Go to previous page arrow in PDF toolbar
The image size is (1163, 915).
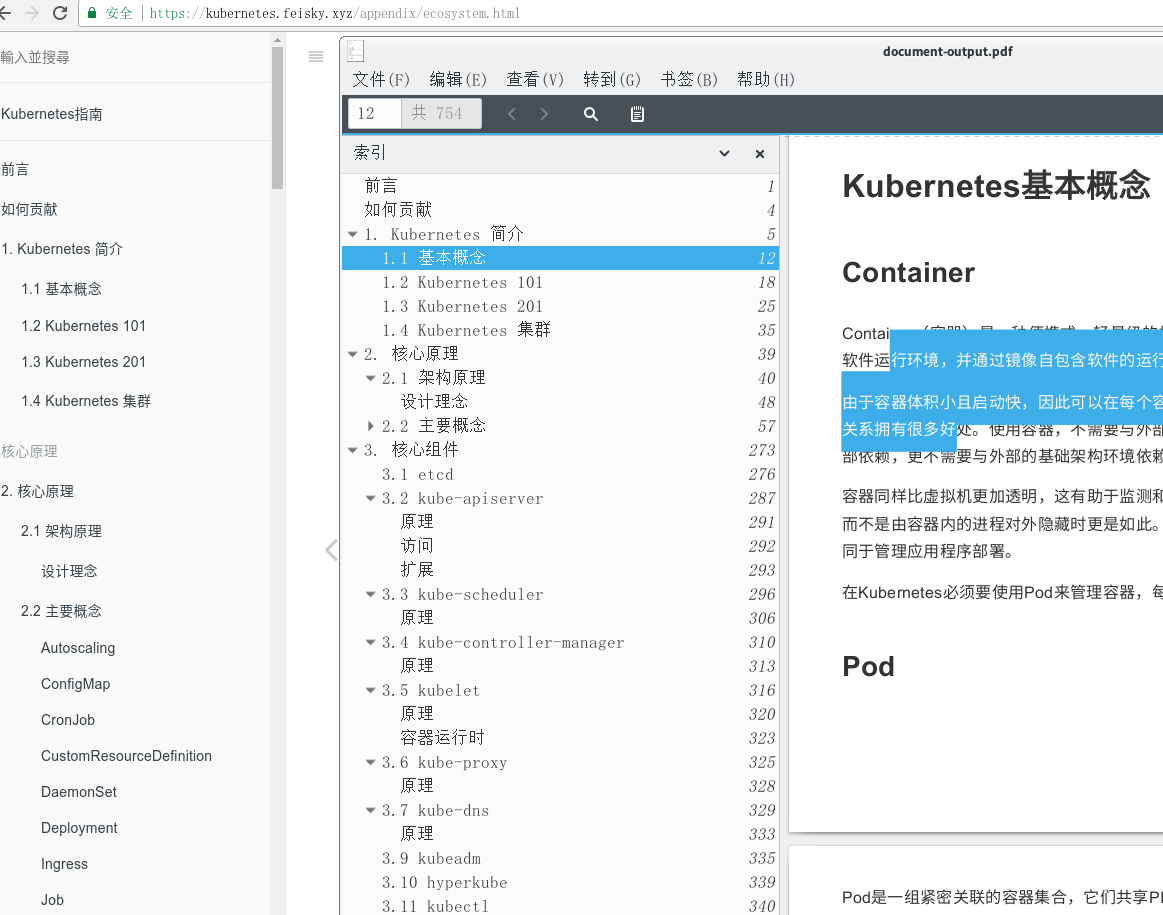511,113
